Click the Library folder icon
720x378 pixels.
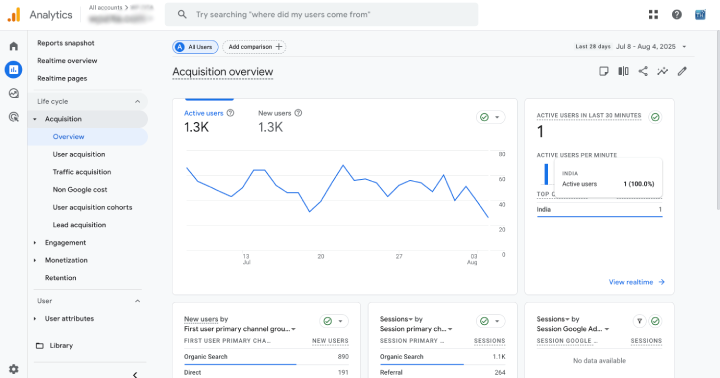point(40,345)
